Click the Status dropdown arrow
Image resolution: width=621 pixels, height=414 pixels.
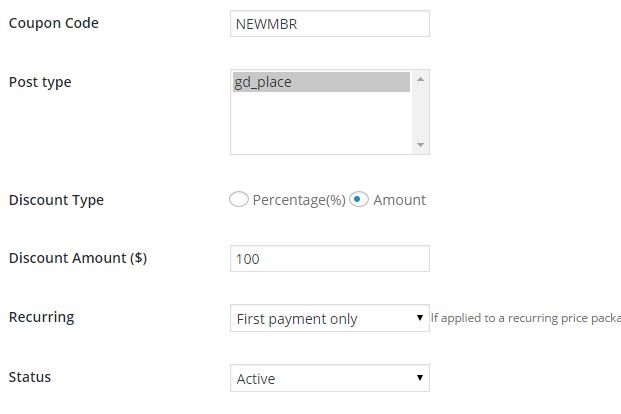(420, 379)
